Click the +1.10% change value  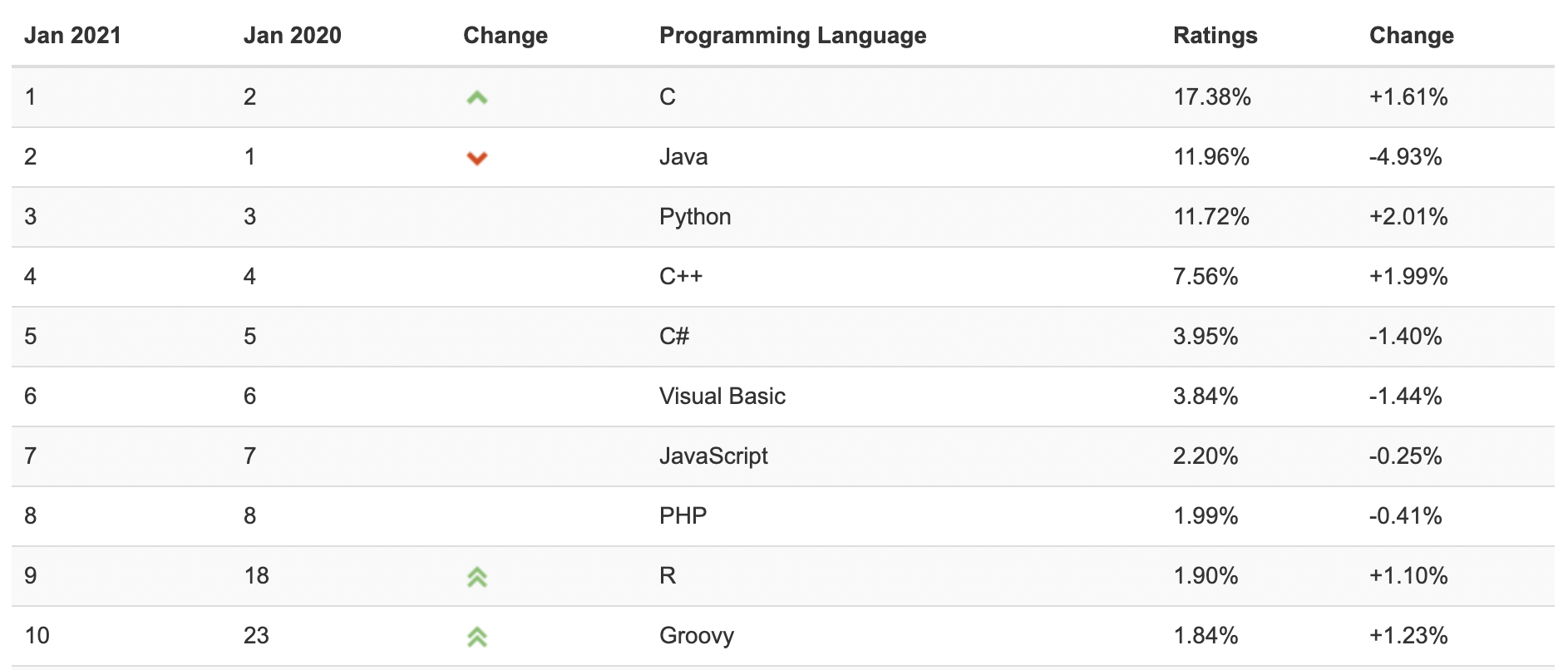coord(1408,575)
